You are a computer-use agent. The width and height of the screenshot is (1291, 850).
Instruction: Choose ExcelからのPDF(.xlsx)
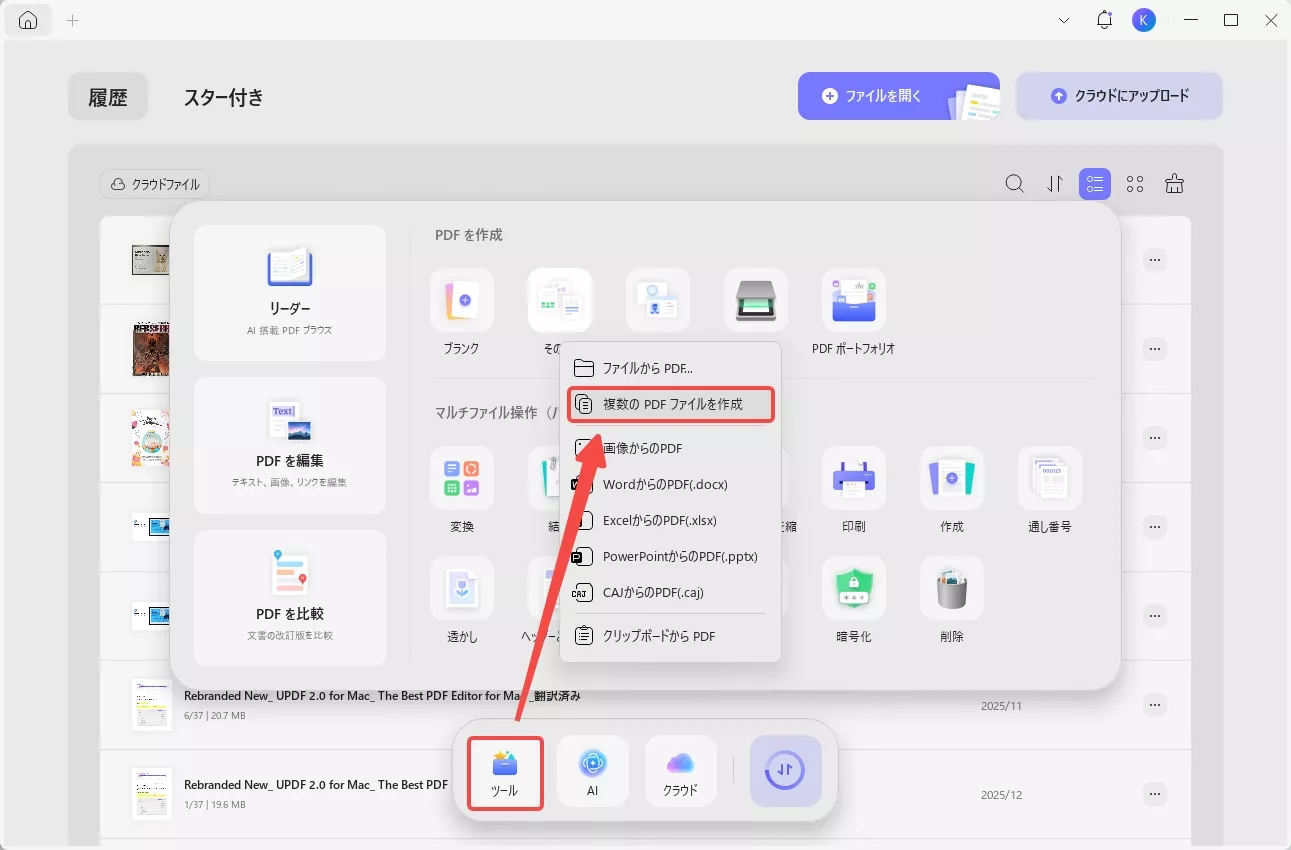coord(670,520)
